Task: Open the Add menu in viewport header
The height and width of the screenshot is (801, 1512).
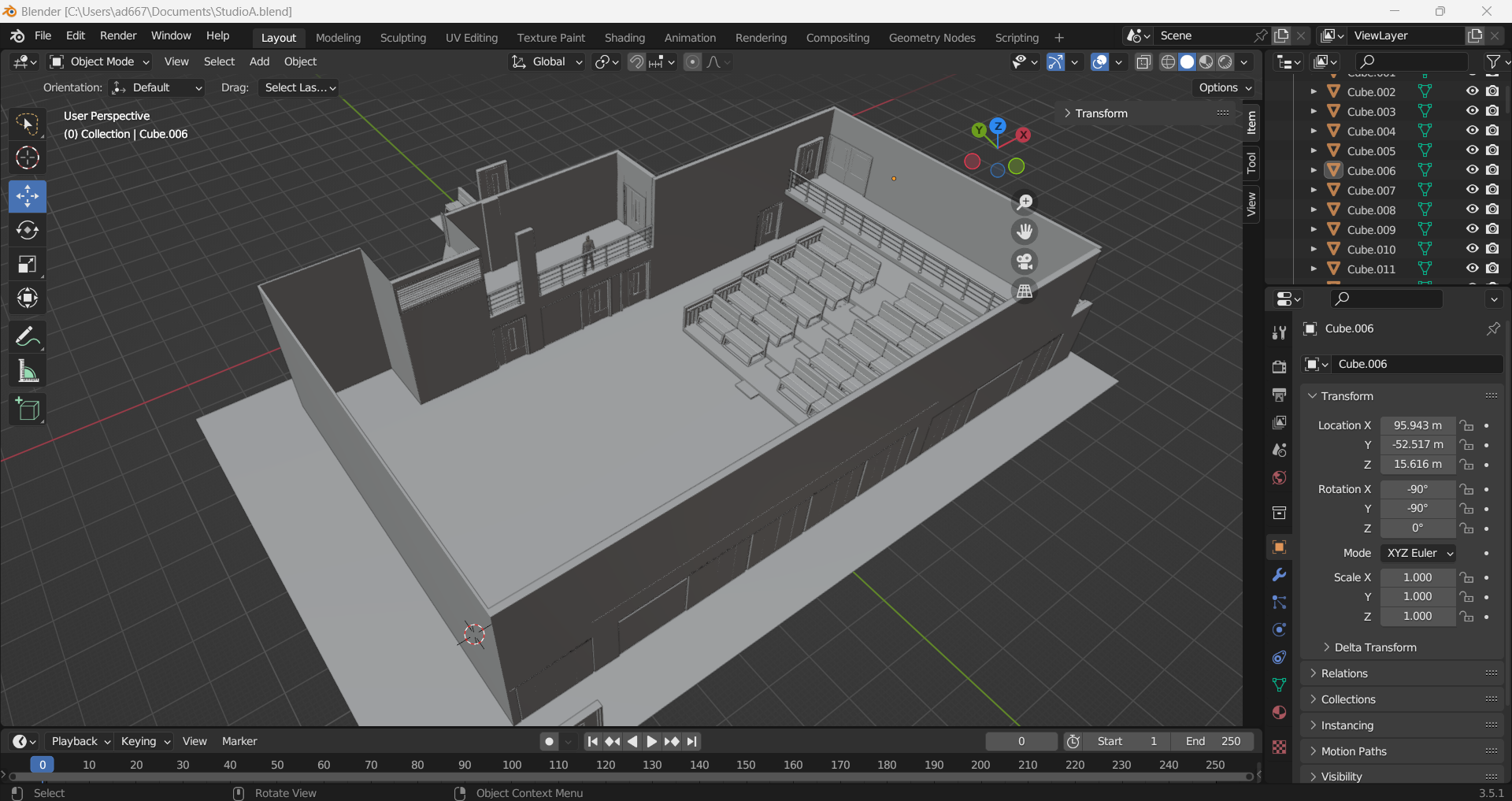Action: click(x=259, y=62)
